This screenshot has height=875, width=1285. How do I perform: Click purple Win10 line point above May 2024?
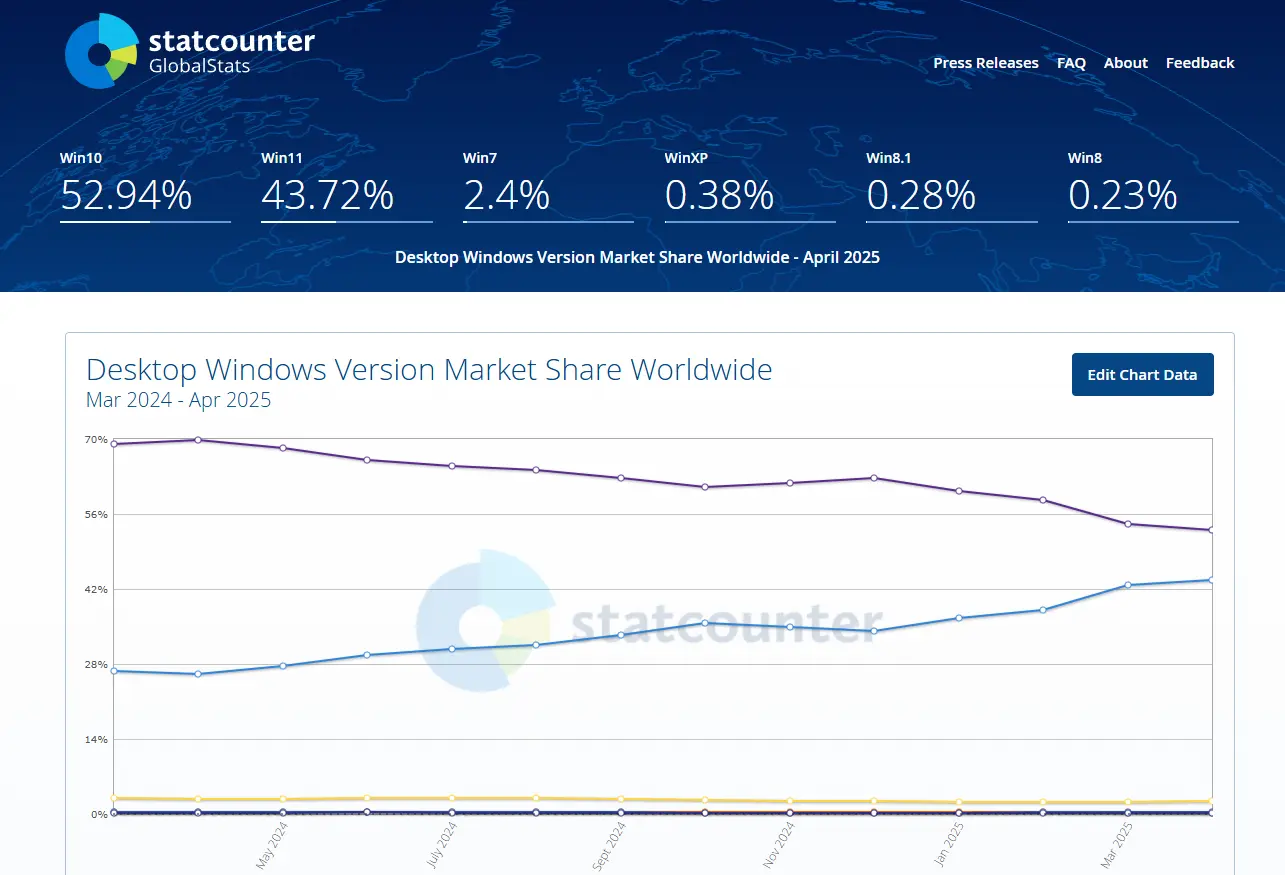[x=283, y=448]
